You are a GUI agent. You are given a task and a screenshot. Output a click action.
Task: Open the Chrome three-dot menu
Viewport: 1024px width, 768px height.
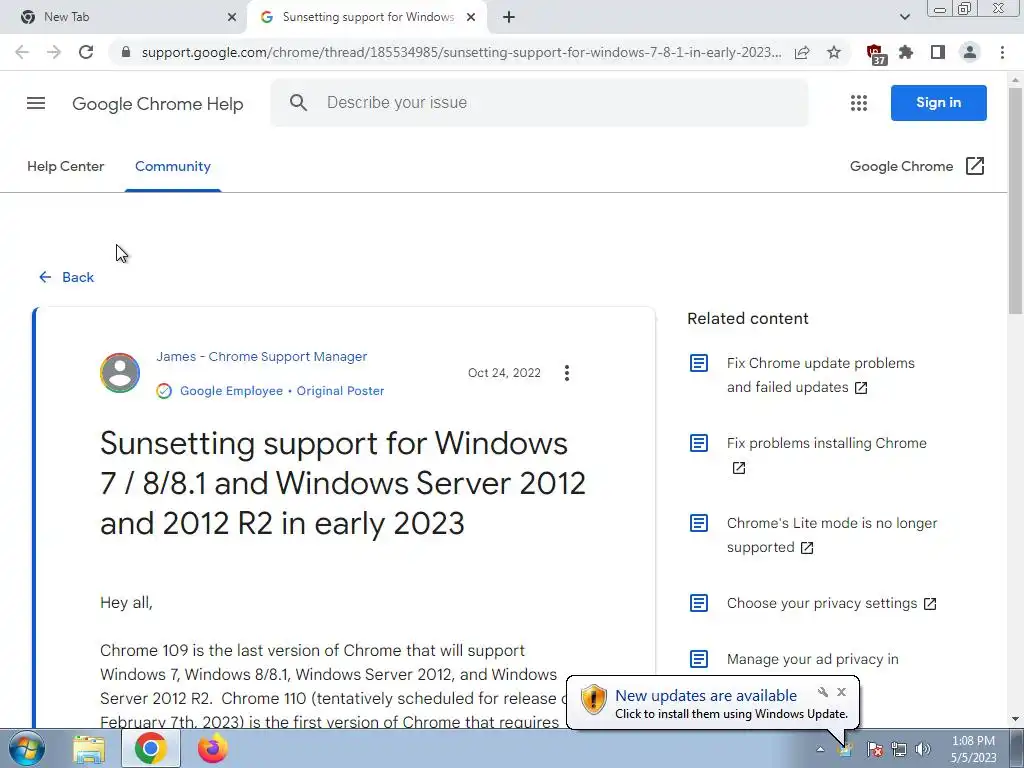(x=1002, y=52)
